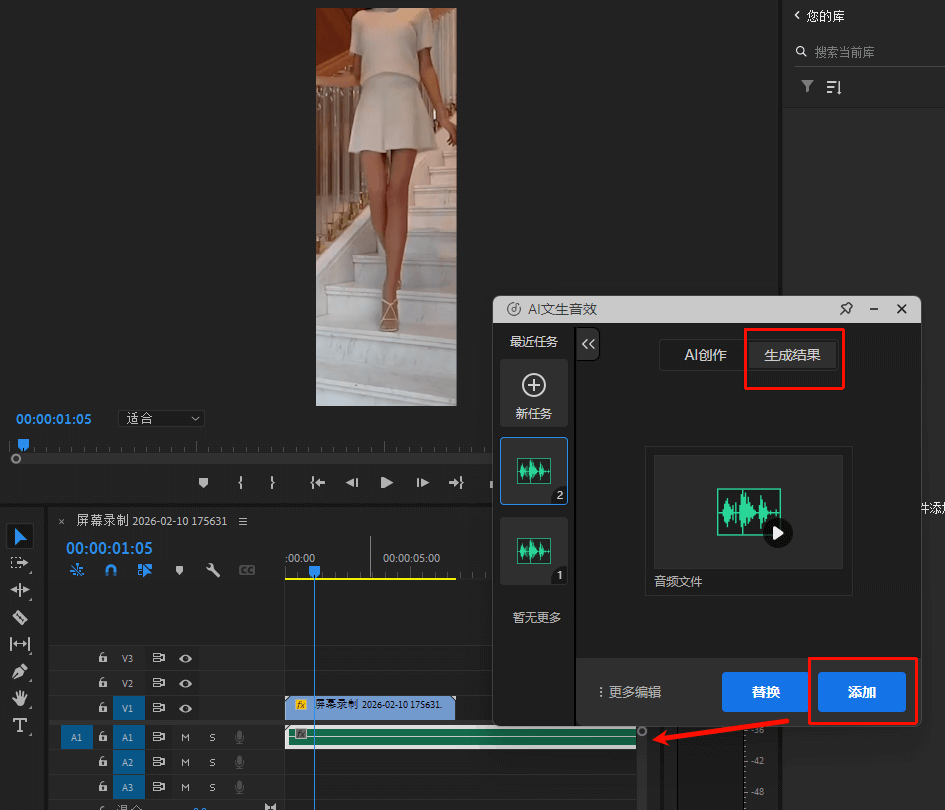Toggle lock on track V3
The height and width of the screenshot is (810, 945).
(102, 658)
